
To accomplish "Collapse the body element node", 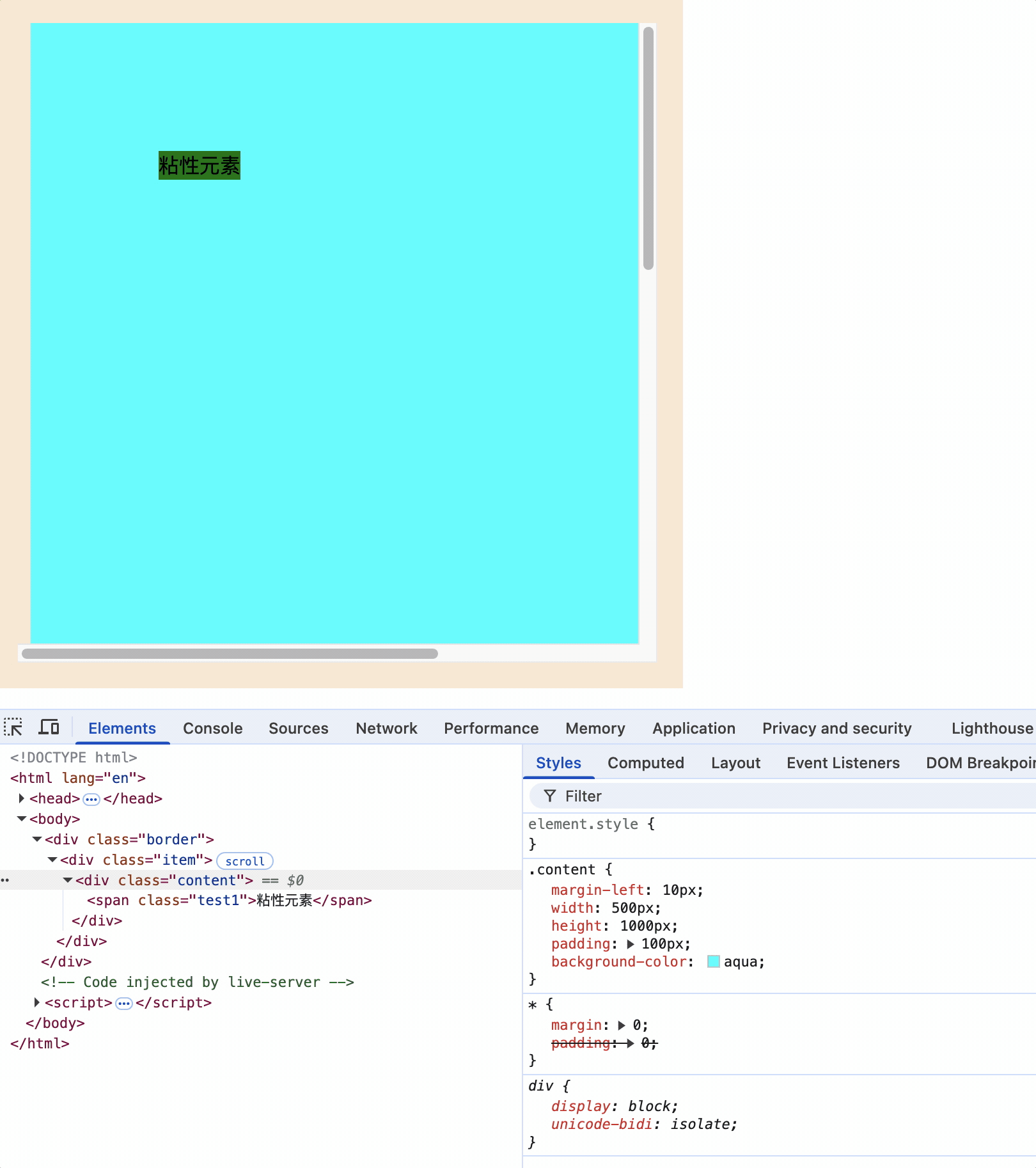I will click(x=22, y=819).
